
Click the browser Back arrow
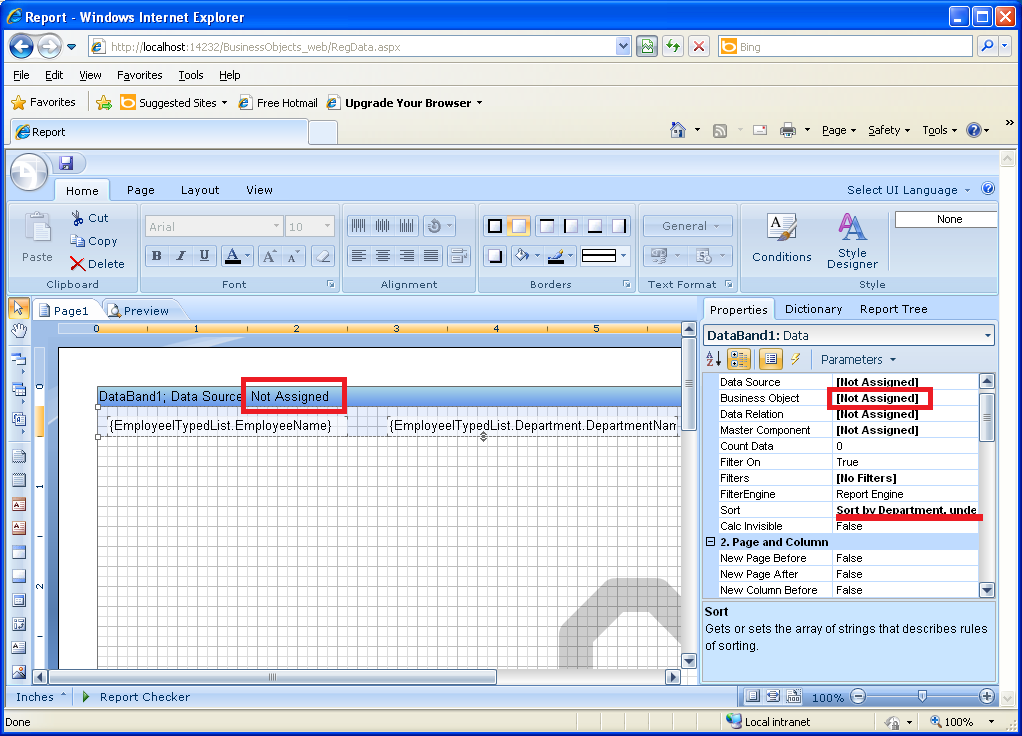pos(22,46)
